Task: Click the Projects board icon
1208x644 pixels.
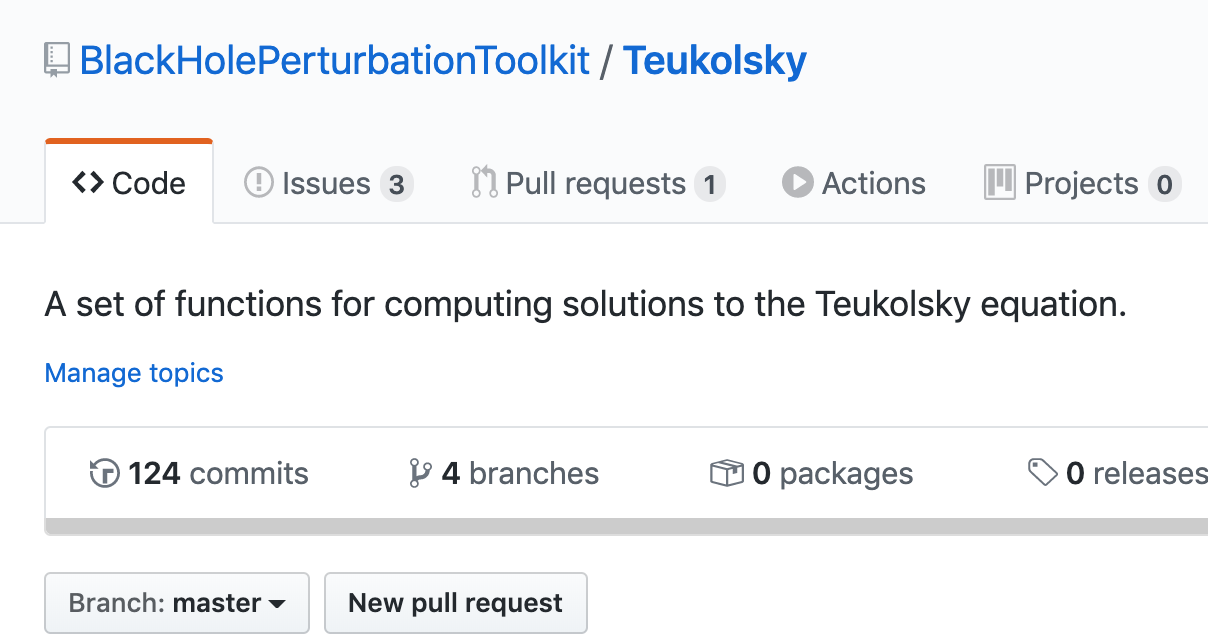Action: (1000, 183)
